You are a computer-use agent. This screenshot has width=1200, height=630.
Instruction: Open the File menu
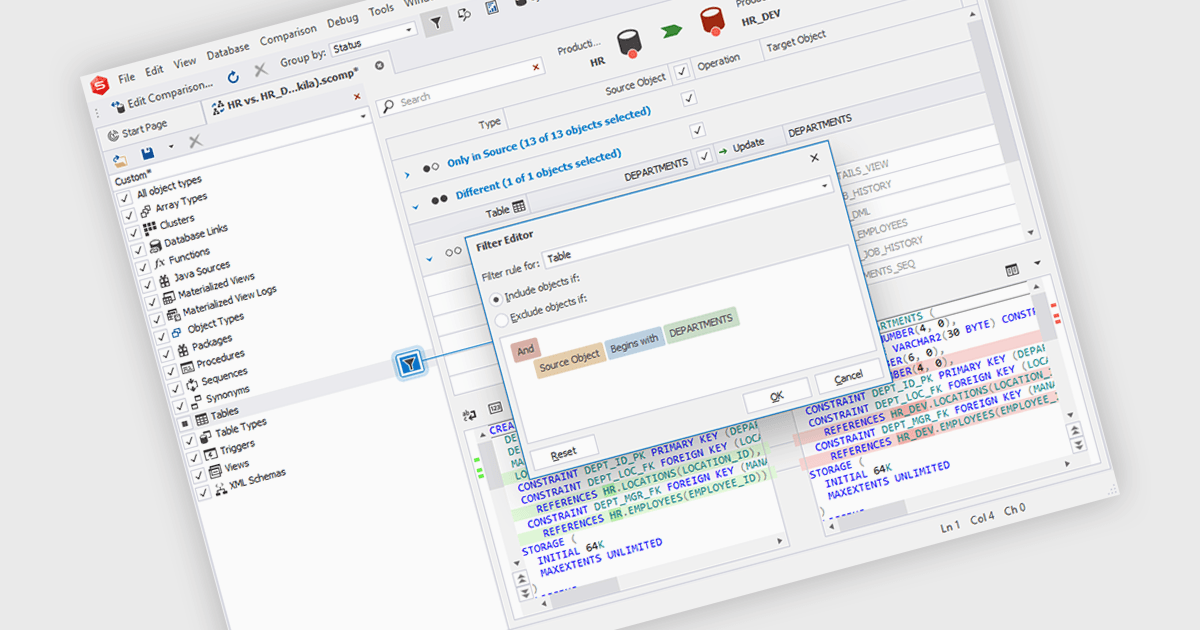click(x=127, y=78)
